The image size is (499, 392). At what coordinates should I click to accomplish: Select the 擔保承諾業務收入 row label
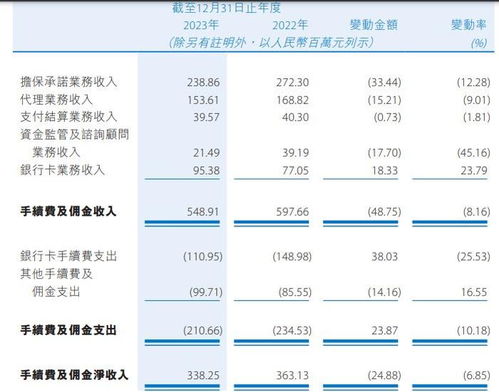tap(69, 82)
